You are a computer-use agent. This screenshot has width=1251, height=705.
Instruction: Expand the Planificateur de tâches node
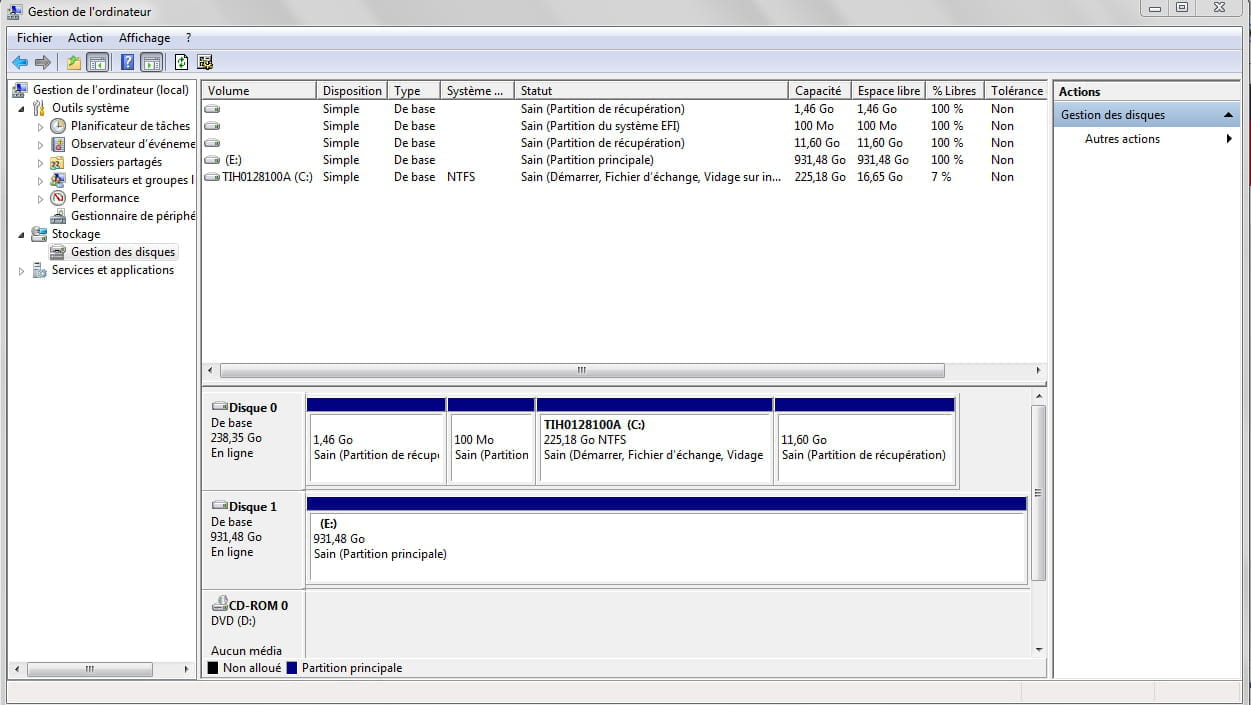click(40, 127)
